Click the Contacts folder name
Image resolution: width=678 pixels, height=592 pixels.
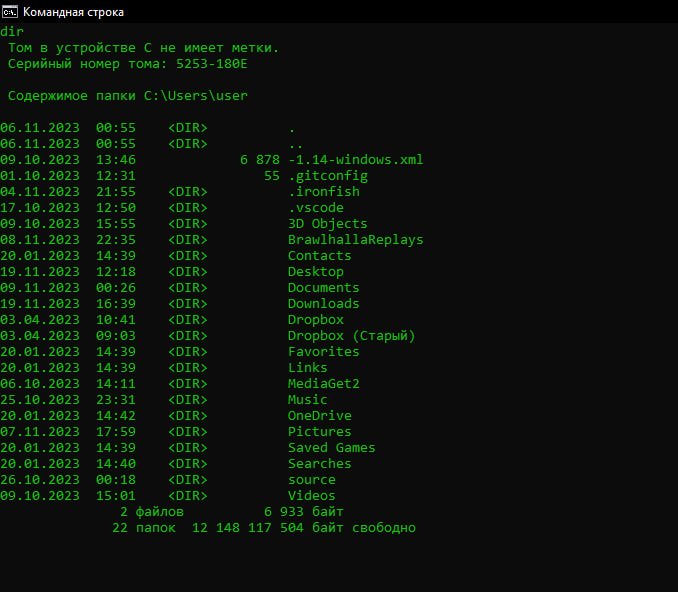pos(320,256)
